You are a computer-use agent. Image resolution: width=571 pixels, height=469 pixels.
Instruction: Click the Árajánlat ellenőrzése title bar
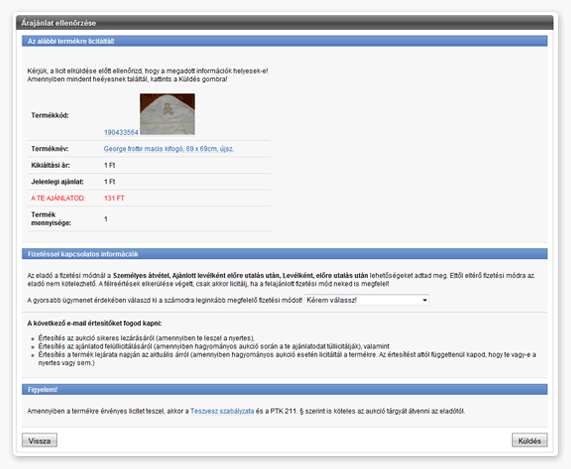coord(285,23)
